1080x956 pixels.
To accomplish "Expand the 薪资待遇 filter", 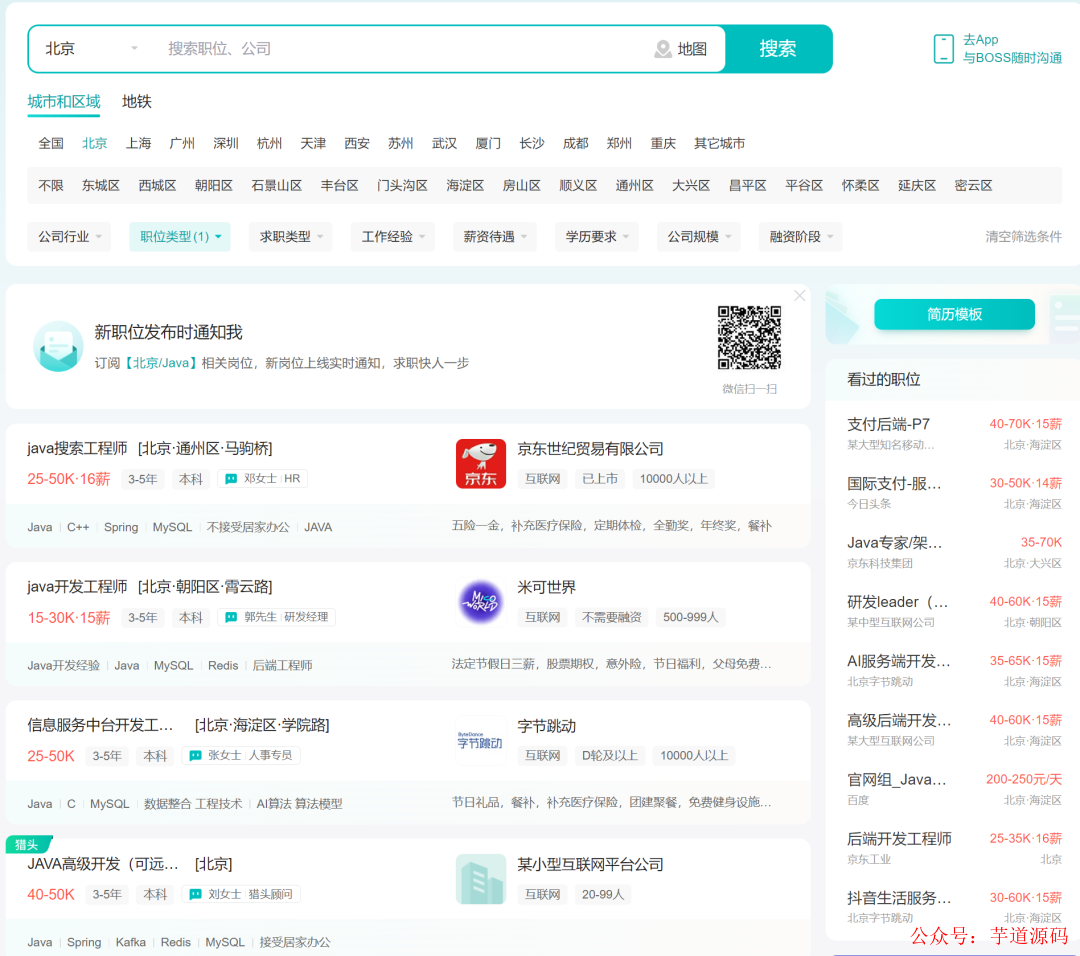I will [495, 236].
